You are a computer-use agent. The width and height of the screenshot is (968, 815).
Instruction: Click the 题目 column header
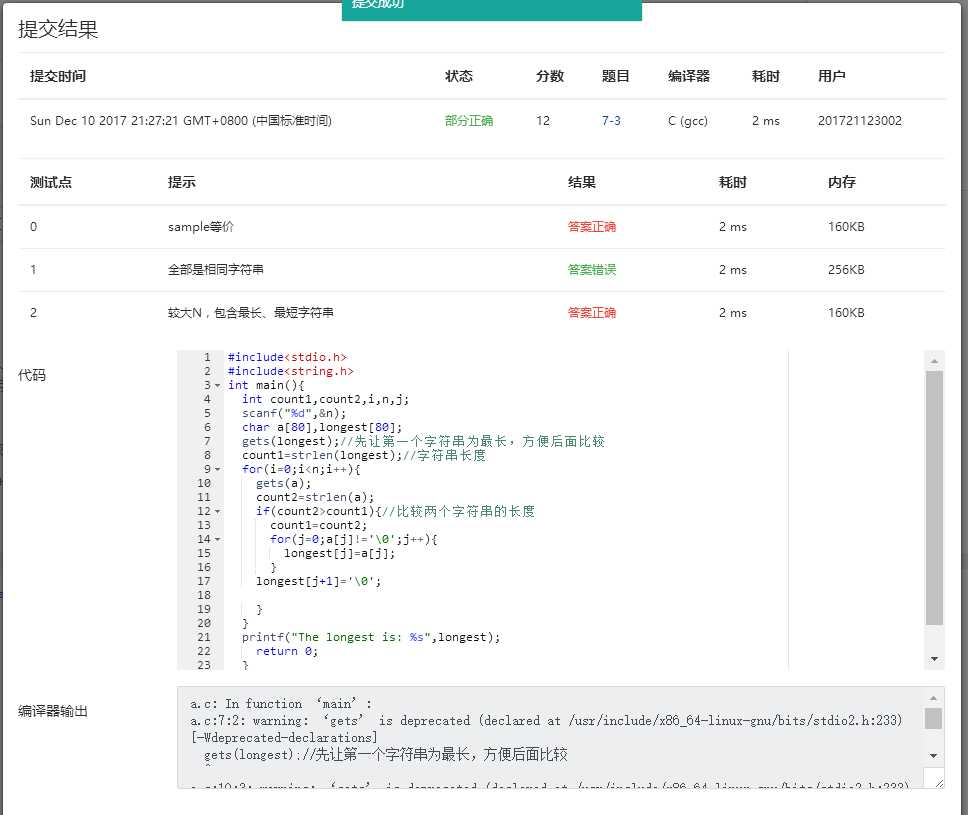tap(615, 76)
